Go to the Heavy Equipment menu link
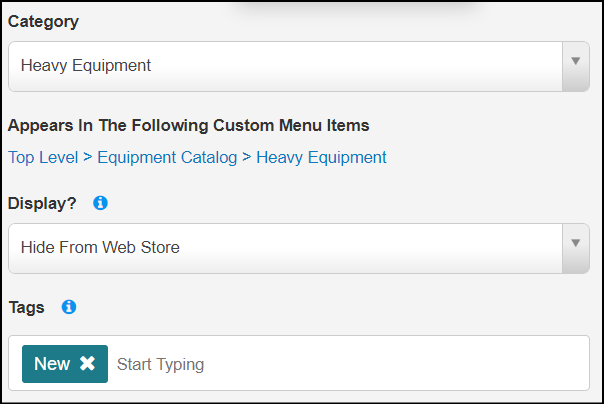604x404 pixels. point(321,157)
